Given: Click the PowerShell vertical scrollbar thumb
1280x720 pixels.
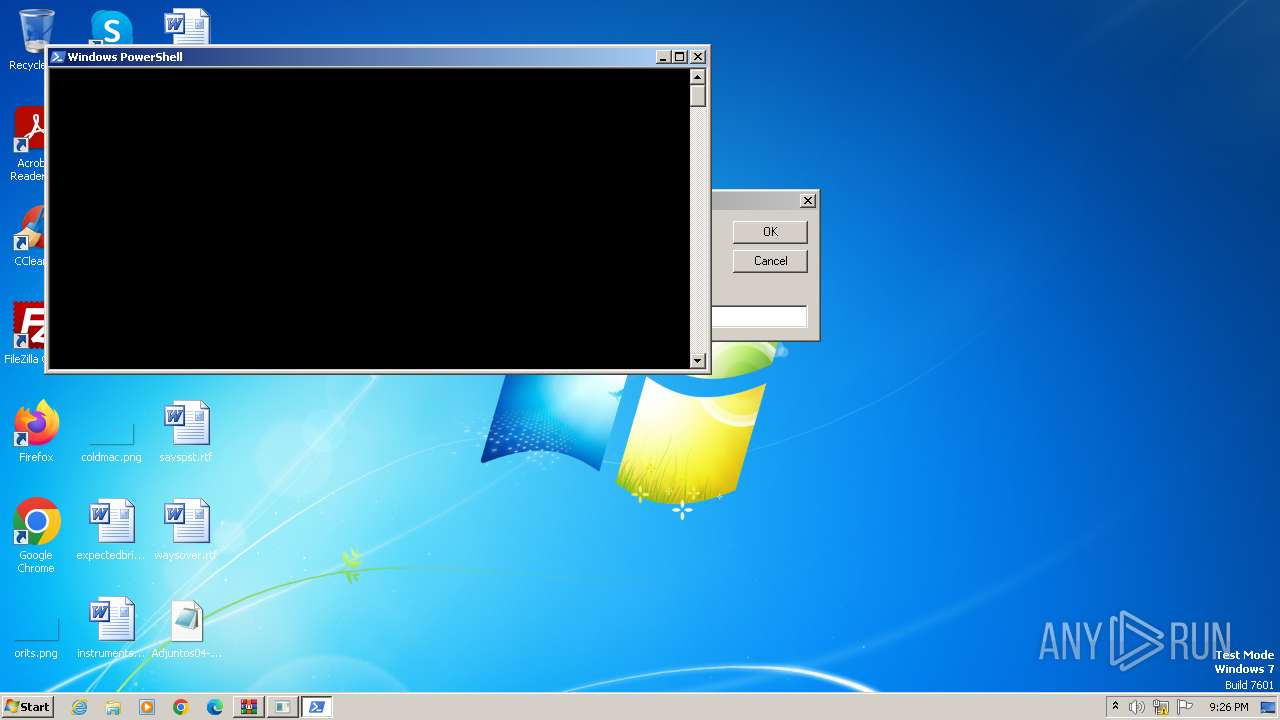Looking at the screenshot, I should click(x=698, y=96).
